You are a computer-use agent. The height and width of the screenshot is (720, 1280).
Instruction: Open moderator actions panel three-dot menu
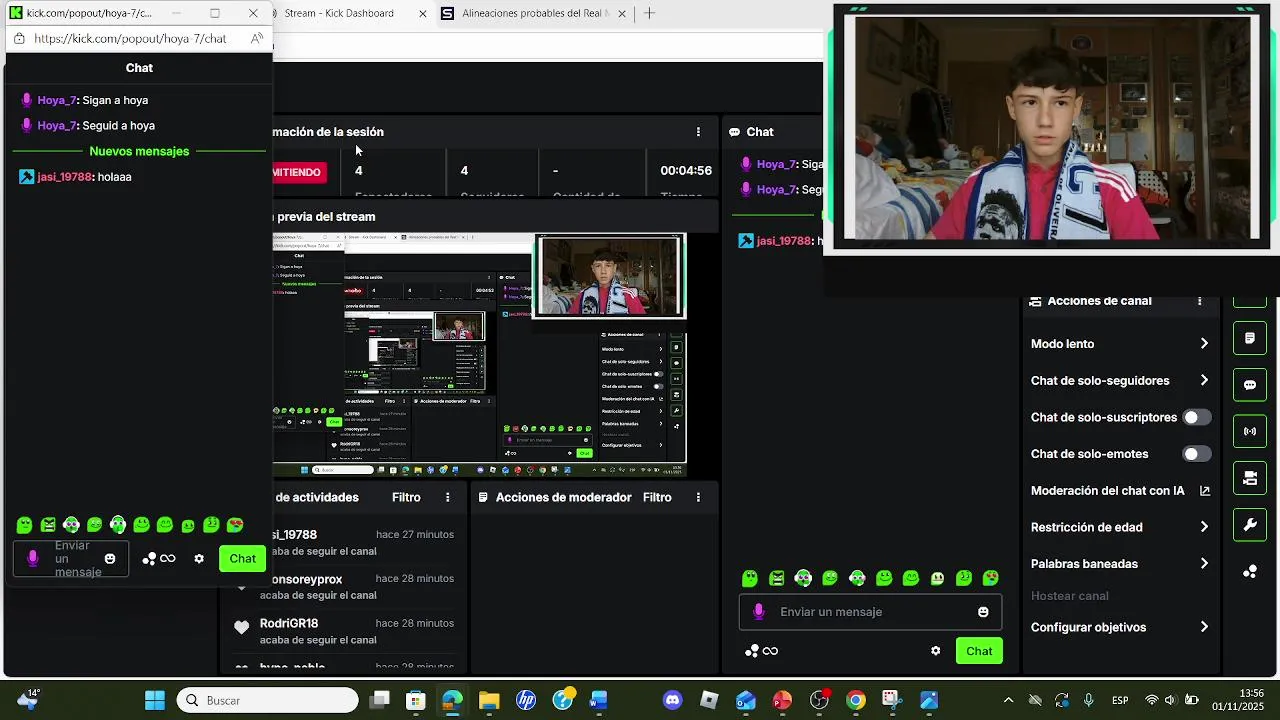[698, 497]
